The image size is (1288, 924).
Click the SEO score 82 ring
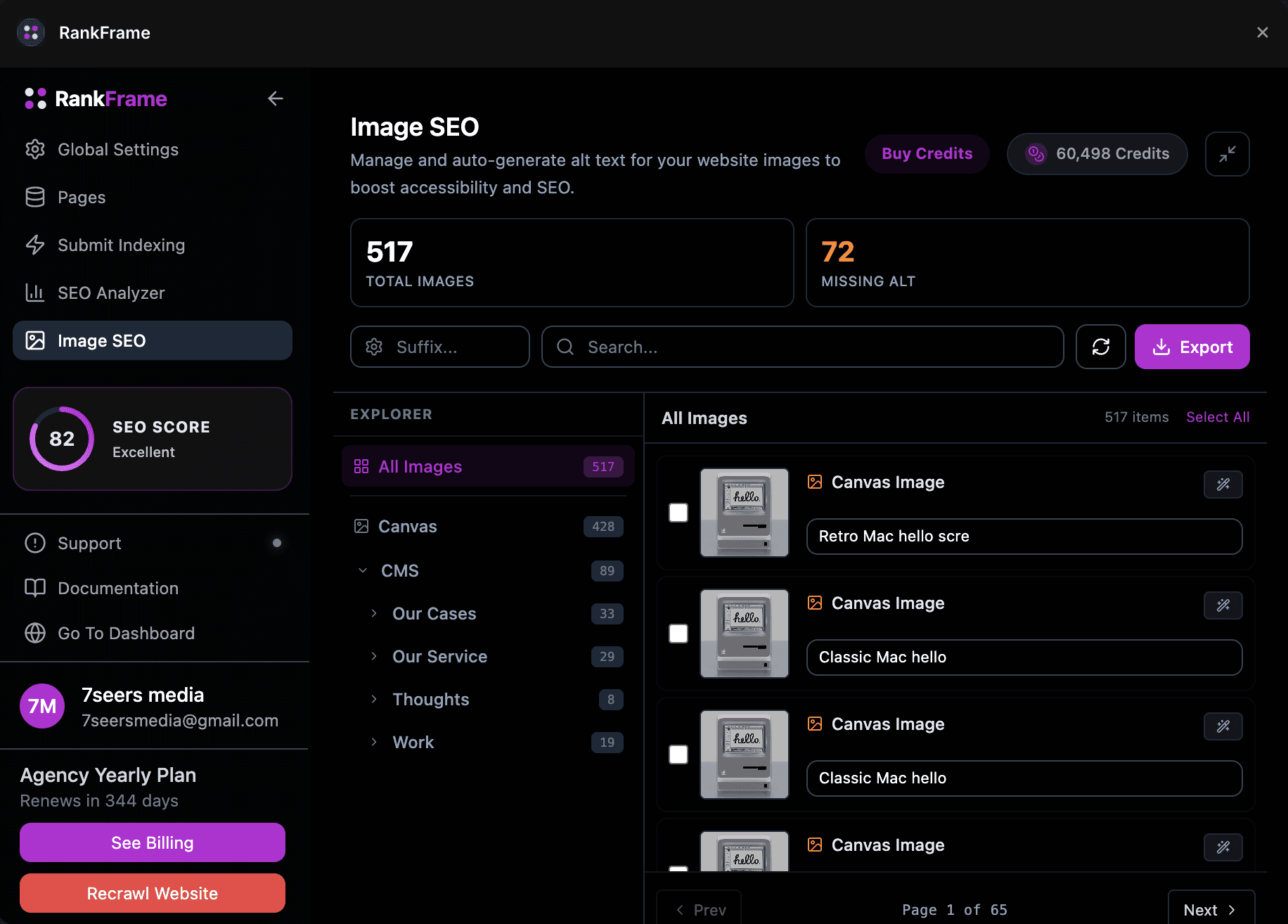[x=62, y=439]
